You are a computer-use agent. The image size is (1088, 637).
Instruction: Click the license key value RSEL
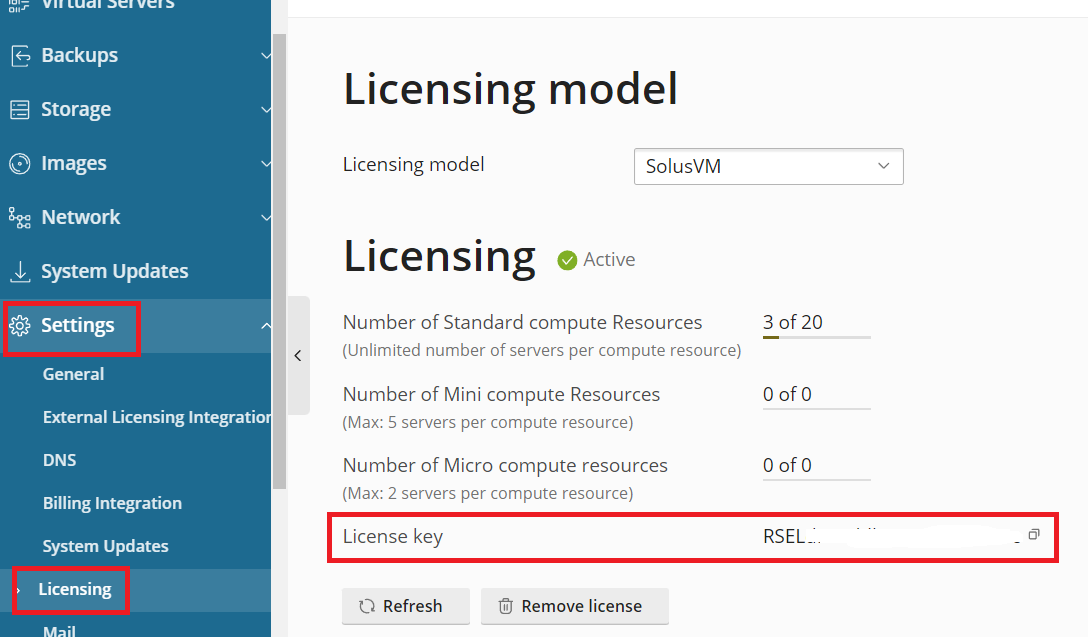click(x=784, y=536)
